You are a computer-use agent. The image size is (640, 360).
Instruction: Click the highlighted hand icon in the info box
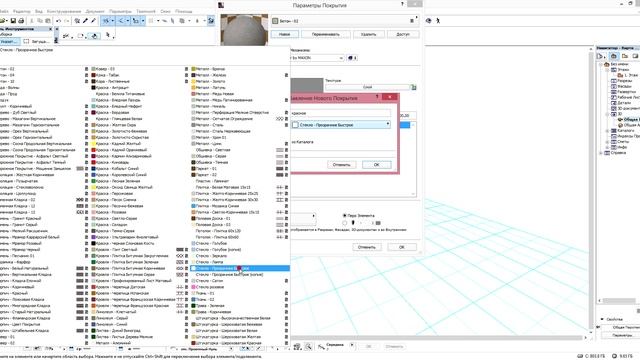pyautogui.click(x=94, y=36)
